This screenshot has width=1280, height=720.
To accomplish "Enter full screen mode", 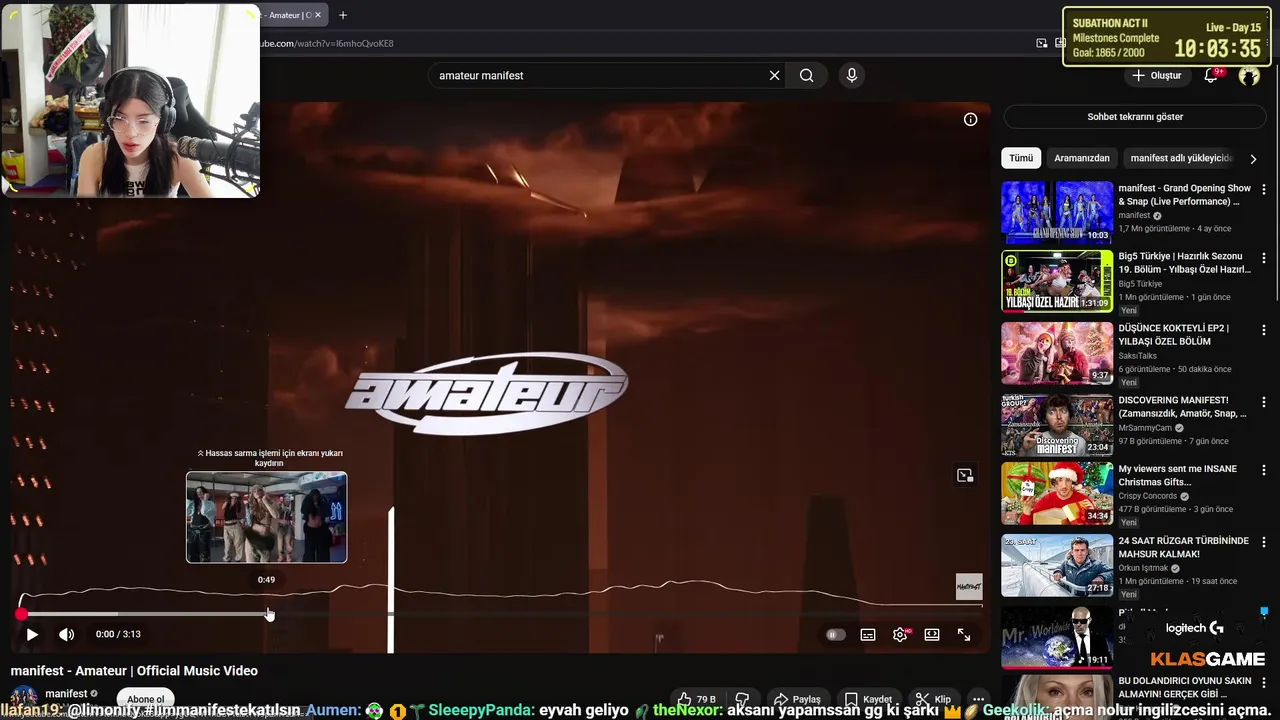I will coord(964,634).
